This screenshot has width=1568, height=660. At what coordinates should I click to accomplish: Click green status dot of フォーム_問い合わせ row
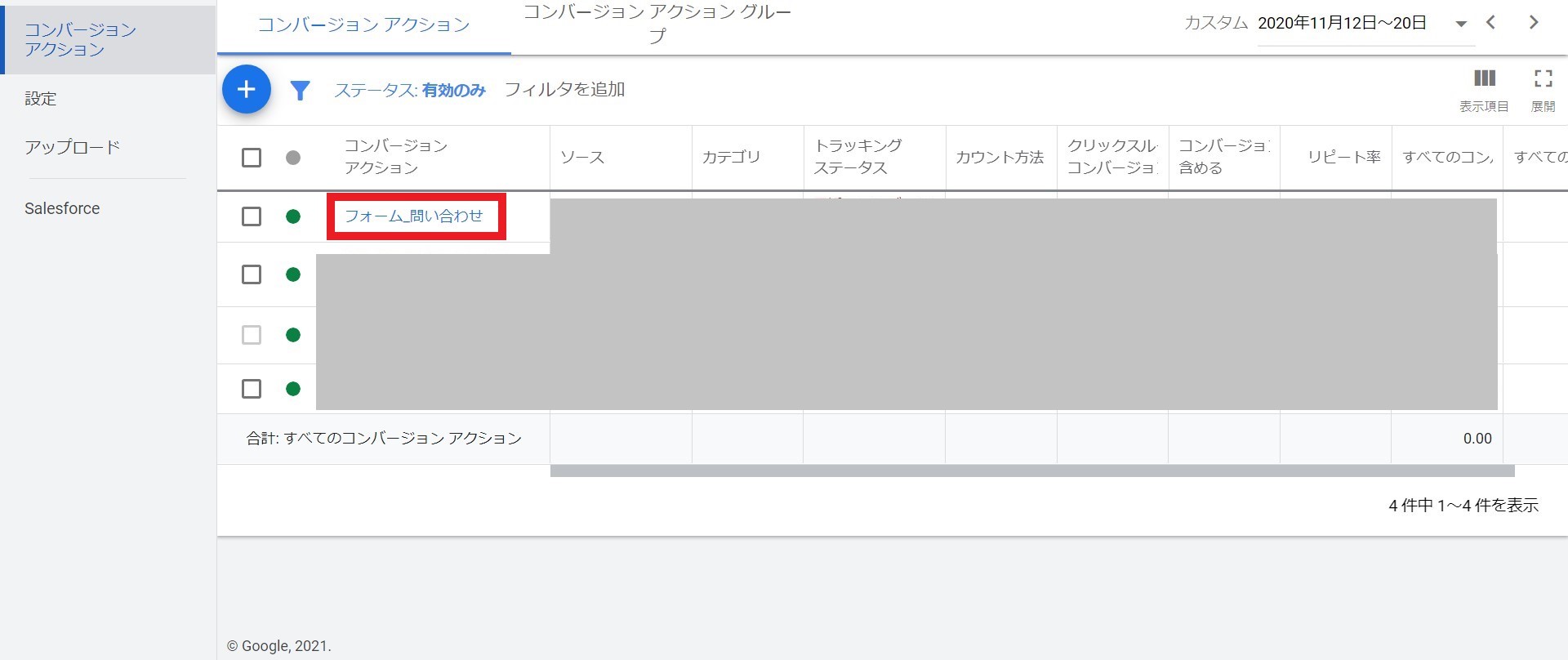pyautogui.click(x=293, y=216)
